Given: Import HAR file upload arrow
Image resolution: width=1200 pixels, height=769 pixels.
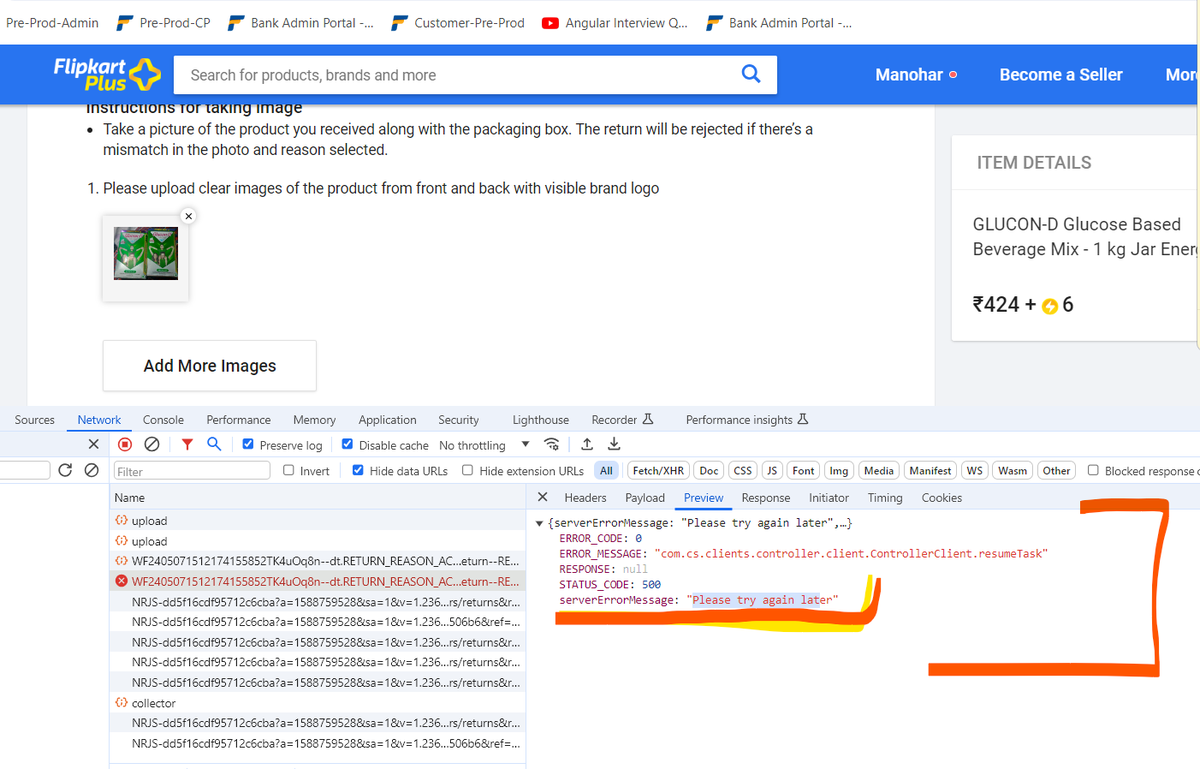Looking at the screenshot, I should point(587,445).
